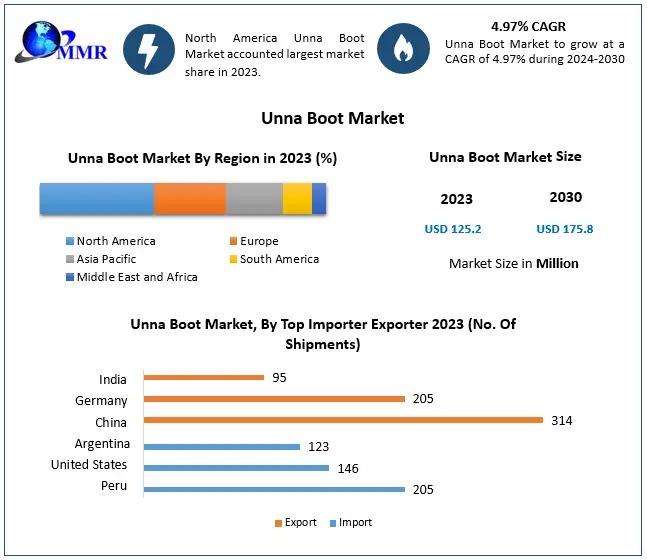647x560 pixels.
Task: Click the 'Export' legend text
Action: (301, 523)
